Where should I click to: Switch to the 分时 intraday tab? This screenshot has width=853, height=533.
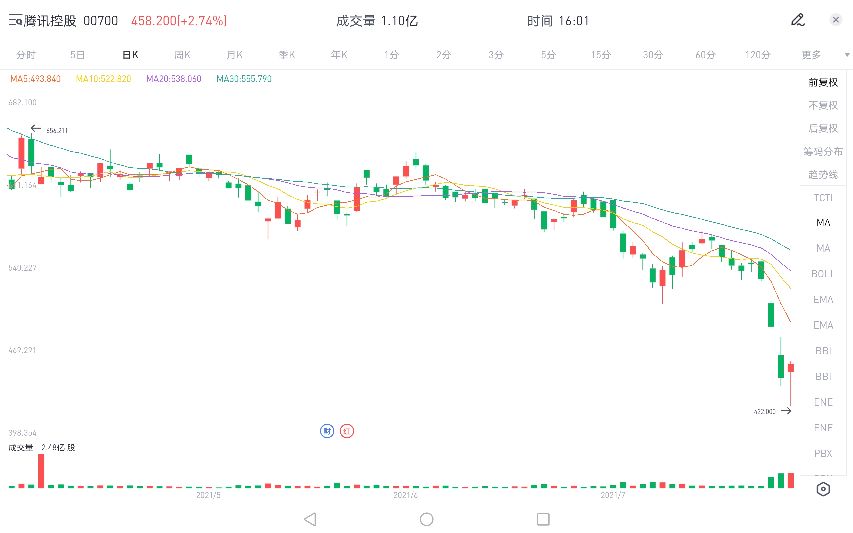26,55
